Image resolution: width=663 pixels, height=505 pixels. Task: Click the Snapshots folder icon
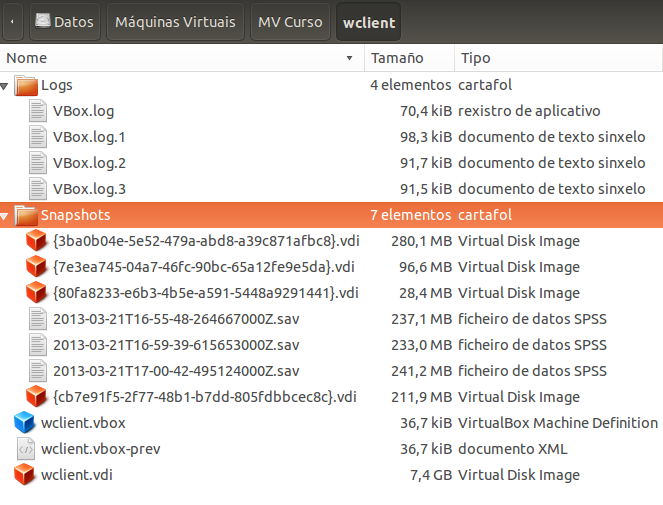pyautogui.click(x=26, y=215)
